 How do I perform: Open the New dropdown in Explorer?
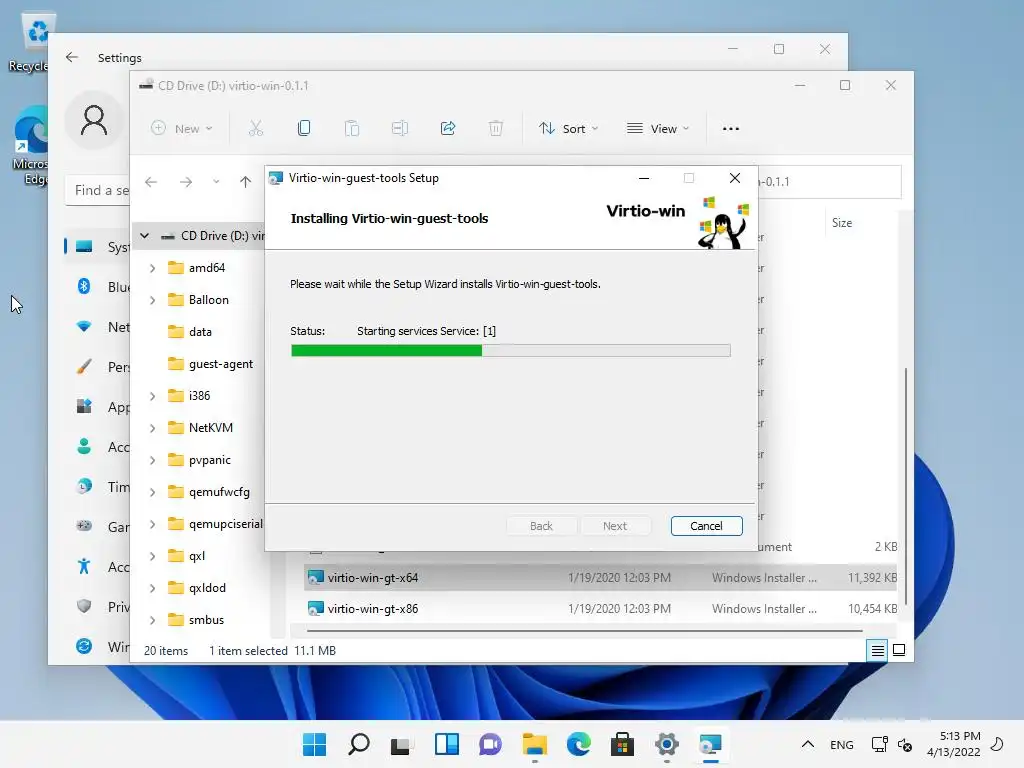coord(182,129)
